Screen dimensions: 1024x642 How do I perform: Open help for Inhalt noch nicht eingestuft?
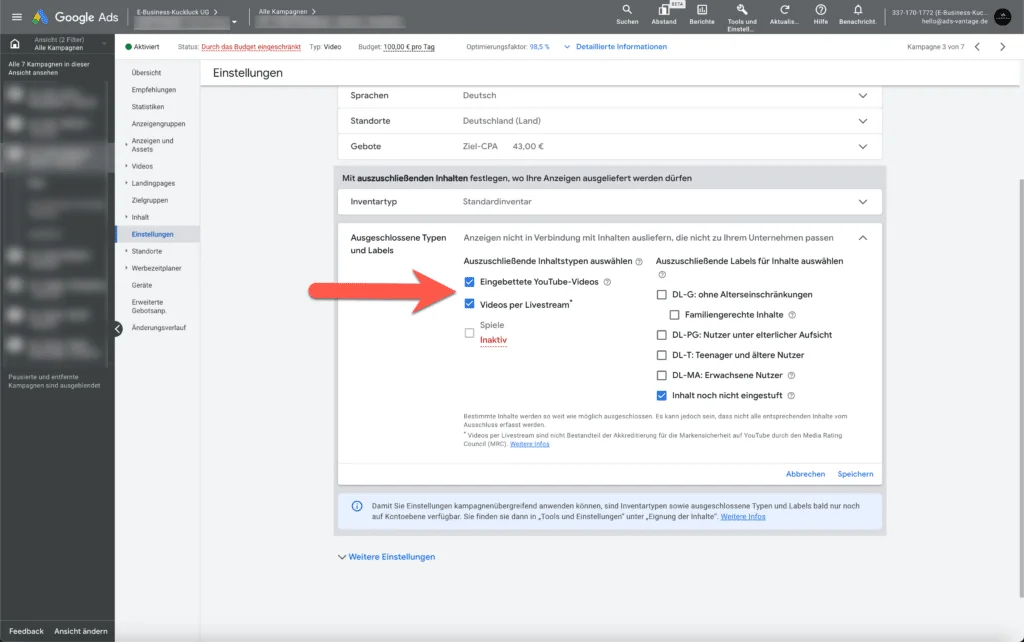pyautogui.click(x=791, y=396)
